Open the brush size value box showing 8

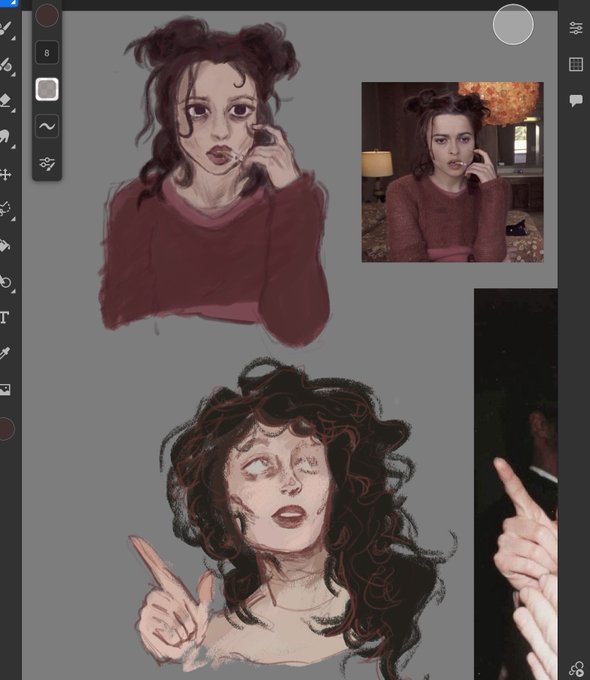[x=47, y=53]
